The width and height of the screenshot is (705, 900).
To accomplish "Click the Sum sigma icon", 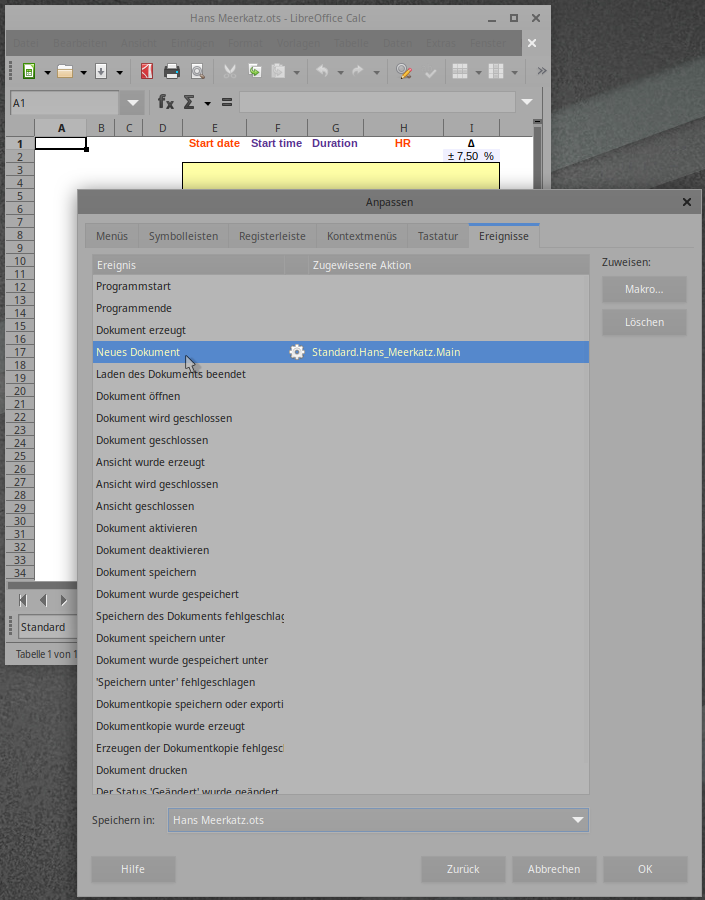I will pyautogui.click(x=188, y=103).
